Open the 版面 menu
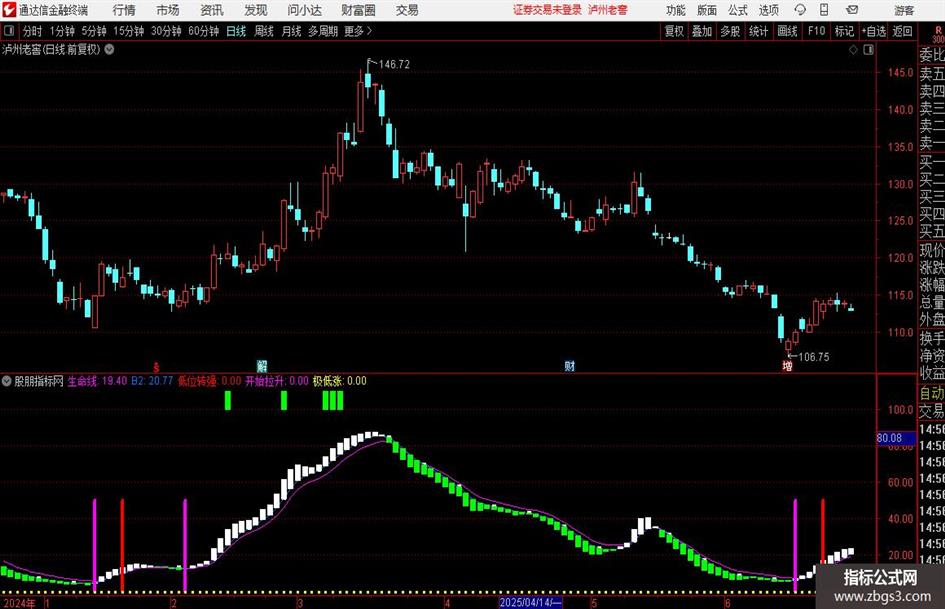 coord(706,10)
